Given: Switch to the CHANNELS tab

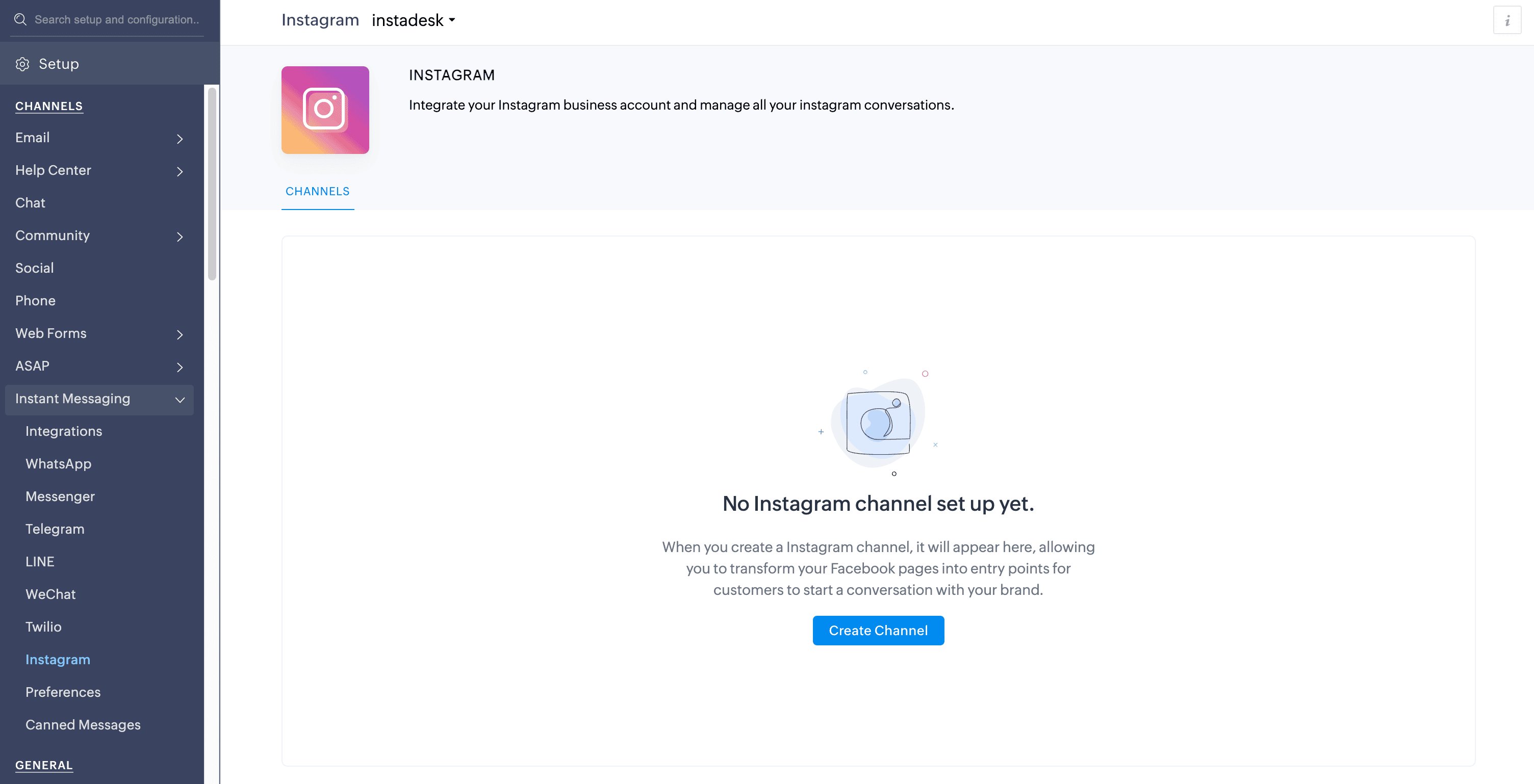Looking at the screenshot, I should click(317, 191).
